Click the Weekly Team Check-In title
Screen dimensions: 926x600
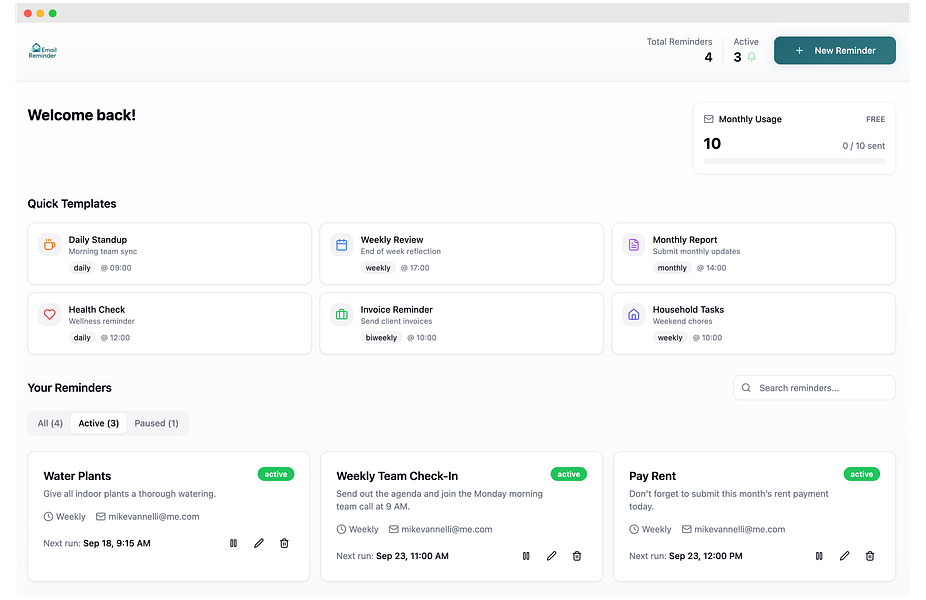[x=397, y=476]
